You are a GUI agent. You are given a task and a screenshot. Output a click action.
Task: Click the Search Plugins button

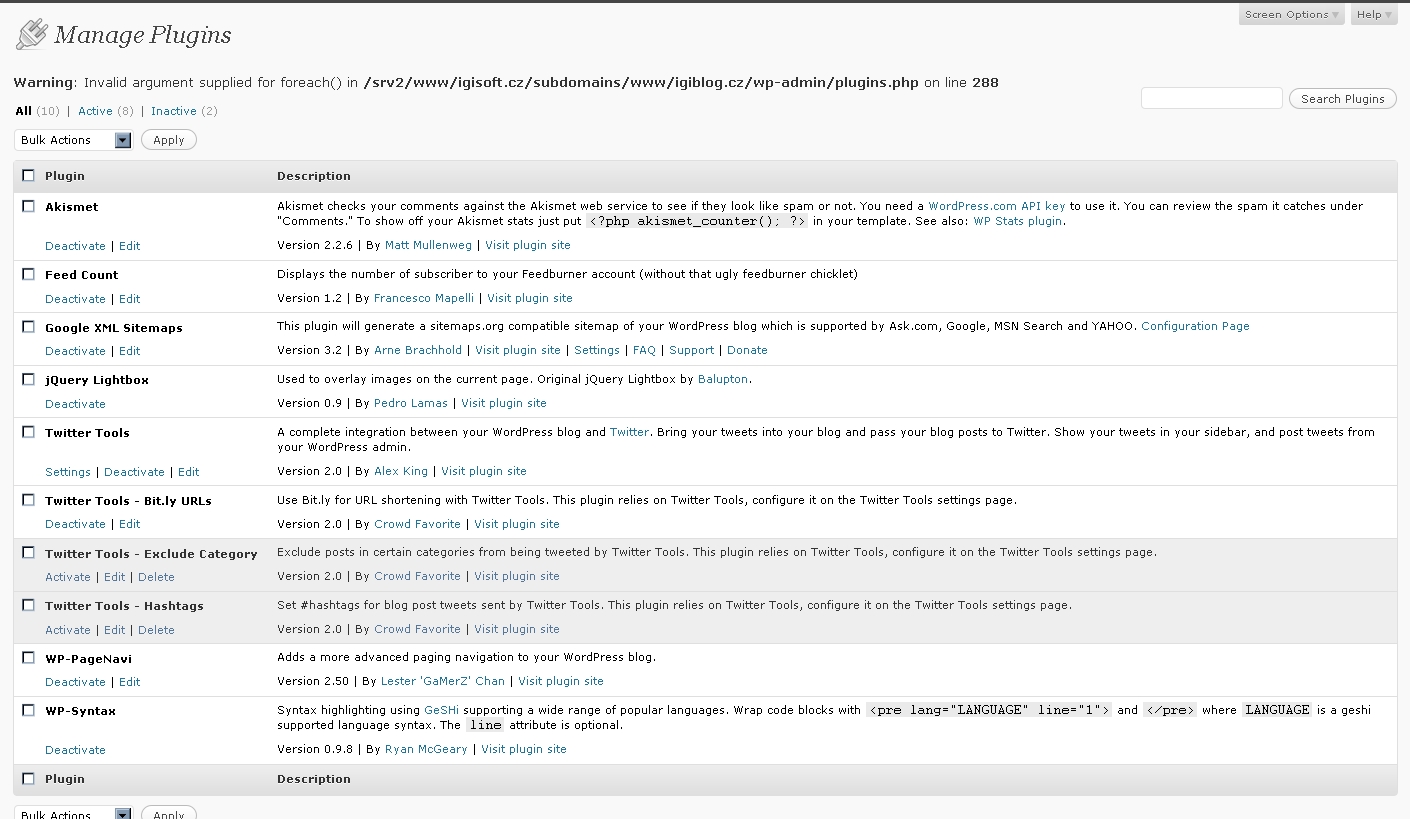click(1342, 99)
